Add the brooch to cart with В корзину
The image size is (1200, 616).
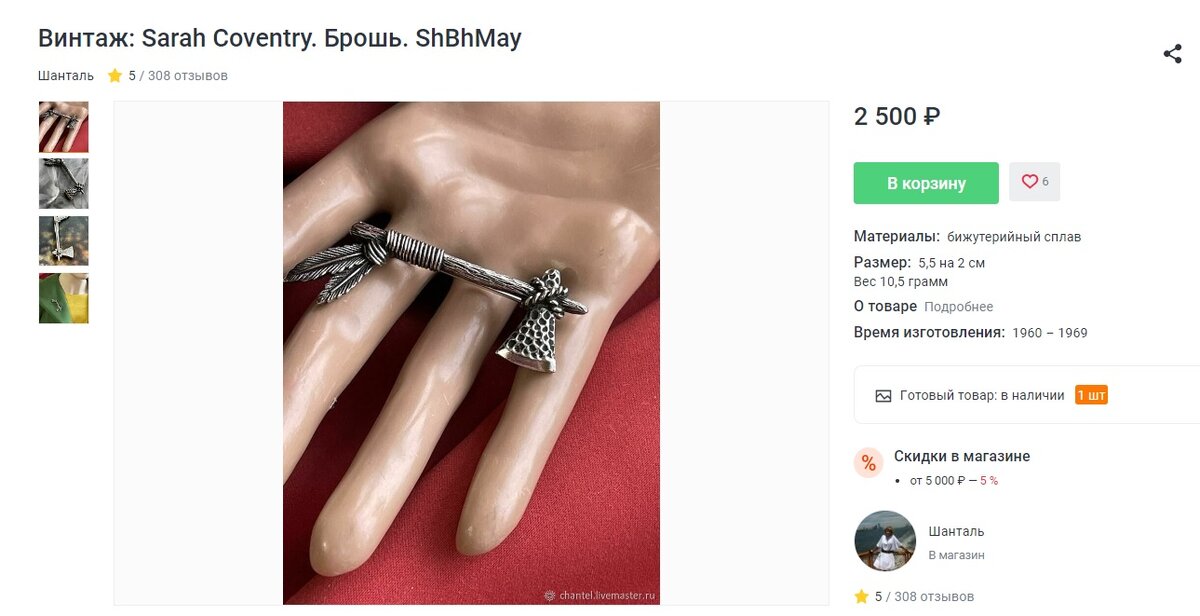[x=925, y=182]
